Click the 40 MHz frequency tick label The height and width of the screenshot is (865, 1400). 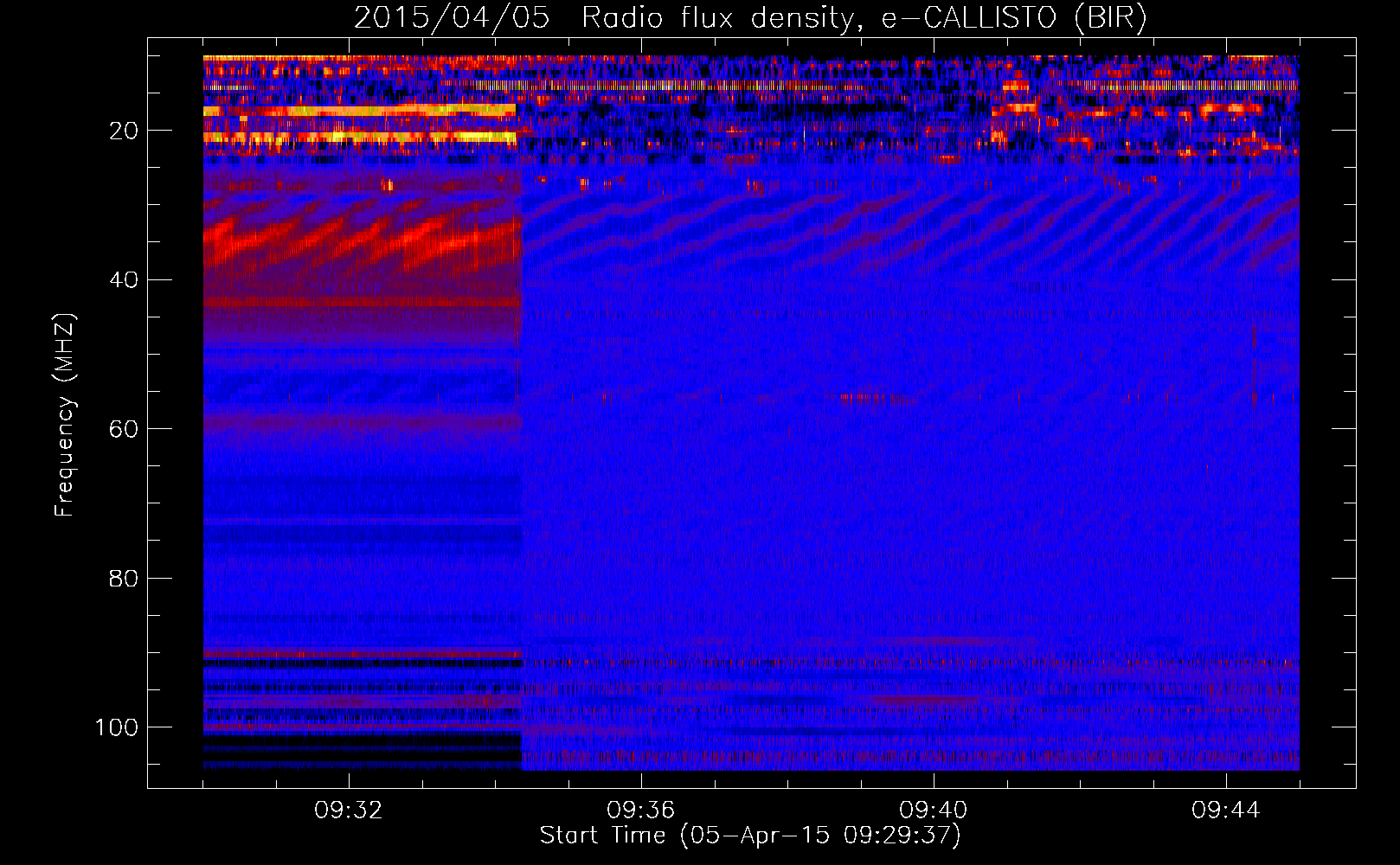[124, 279]
